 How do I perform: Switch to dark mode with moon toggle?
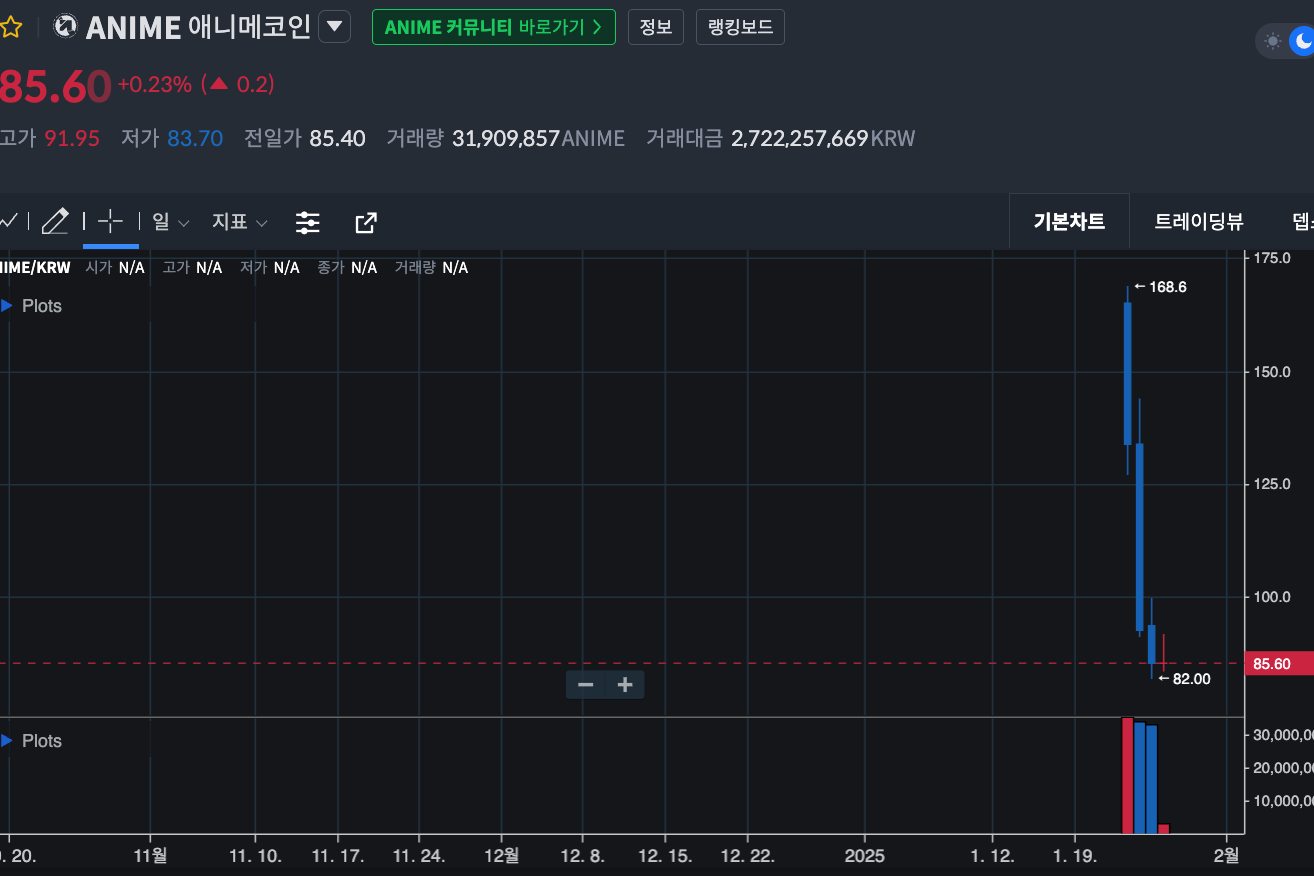point(1300,41)
